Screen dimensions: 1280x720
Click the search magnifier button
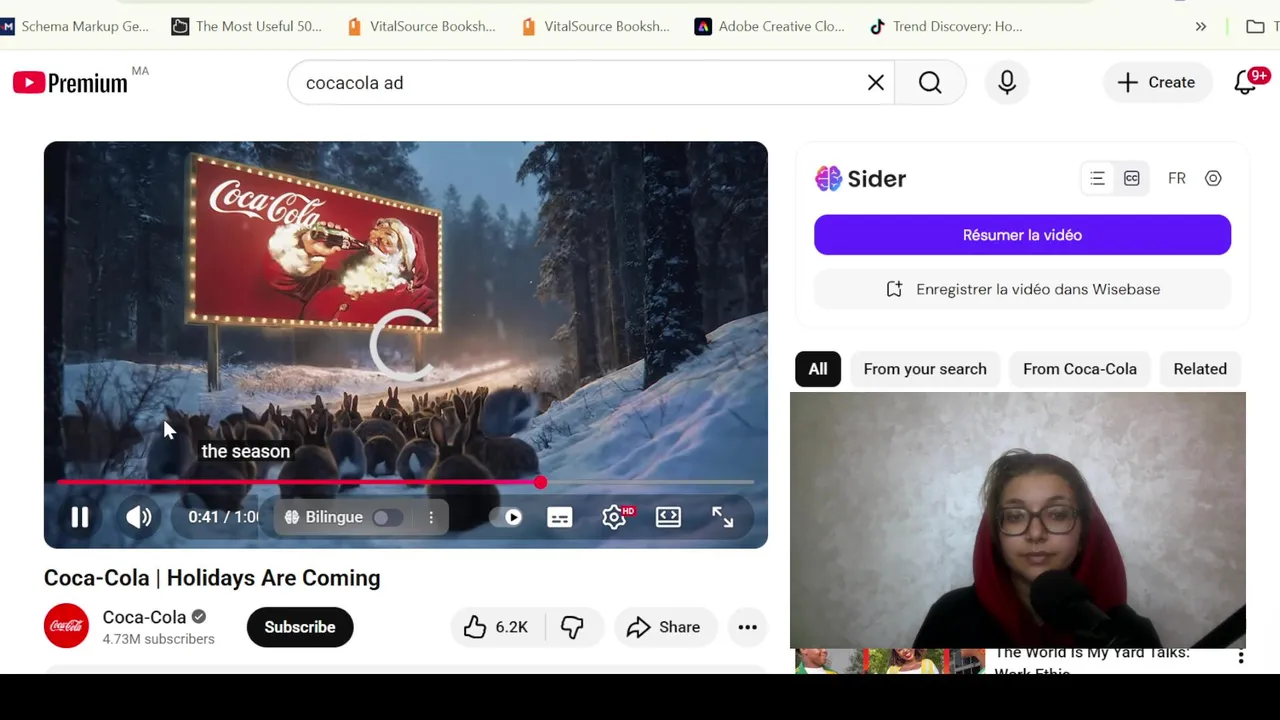(930, 83)
